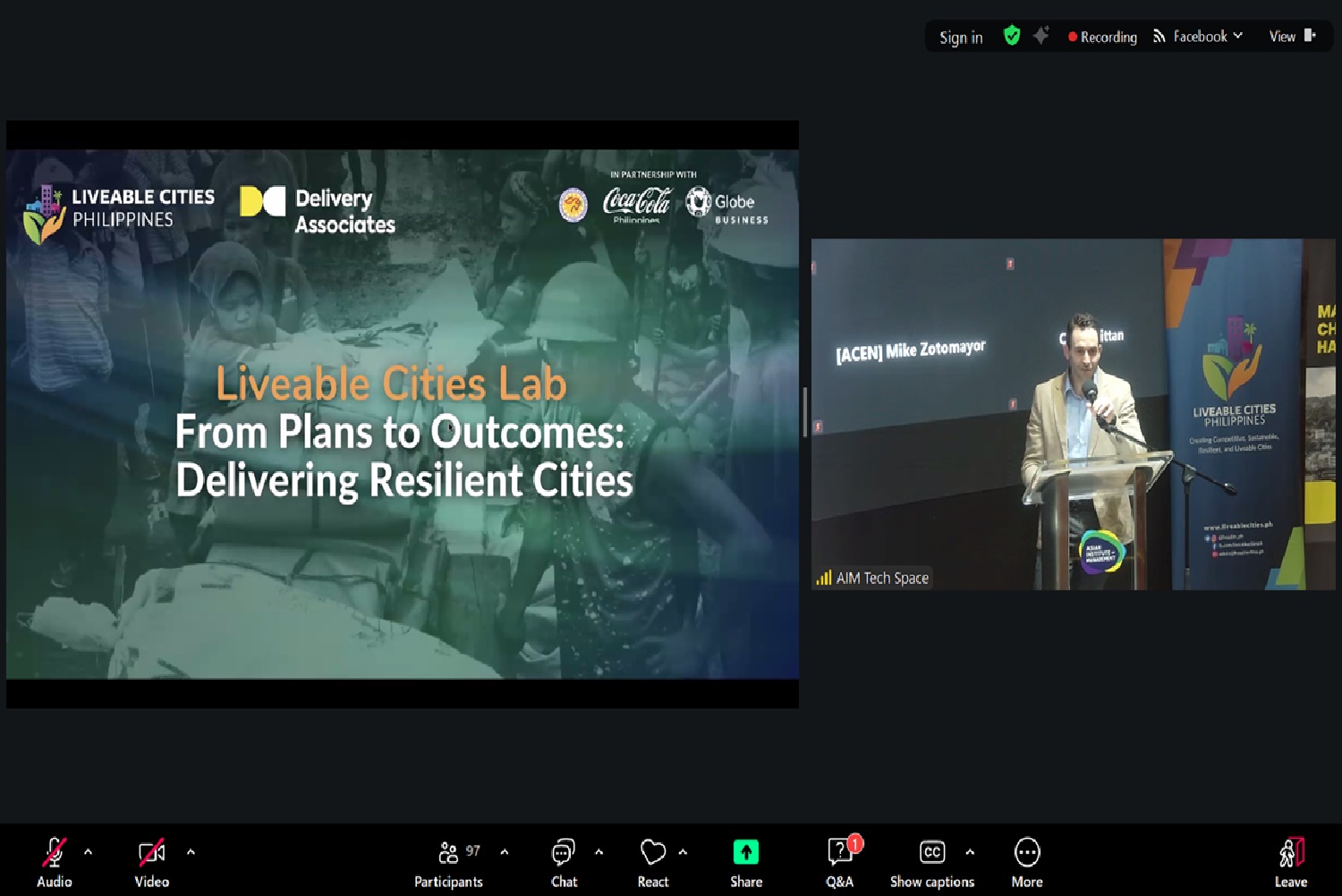Select the AIM Tech Space speaker video

click(1072, 413)
